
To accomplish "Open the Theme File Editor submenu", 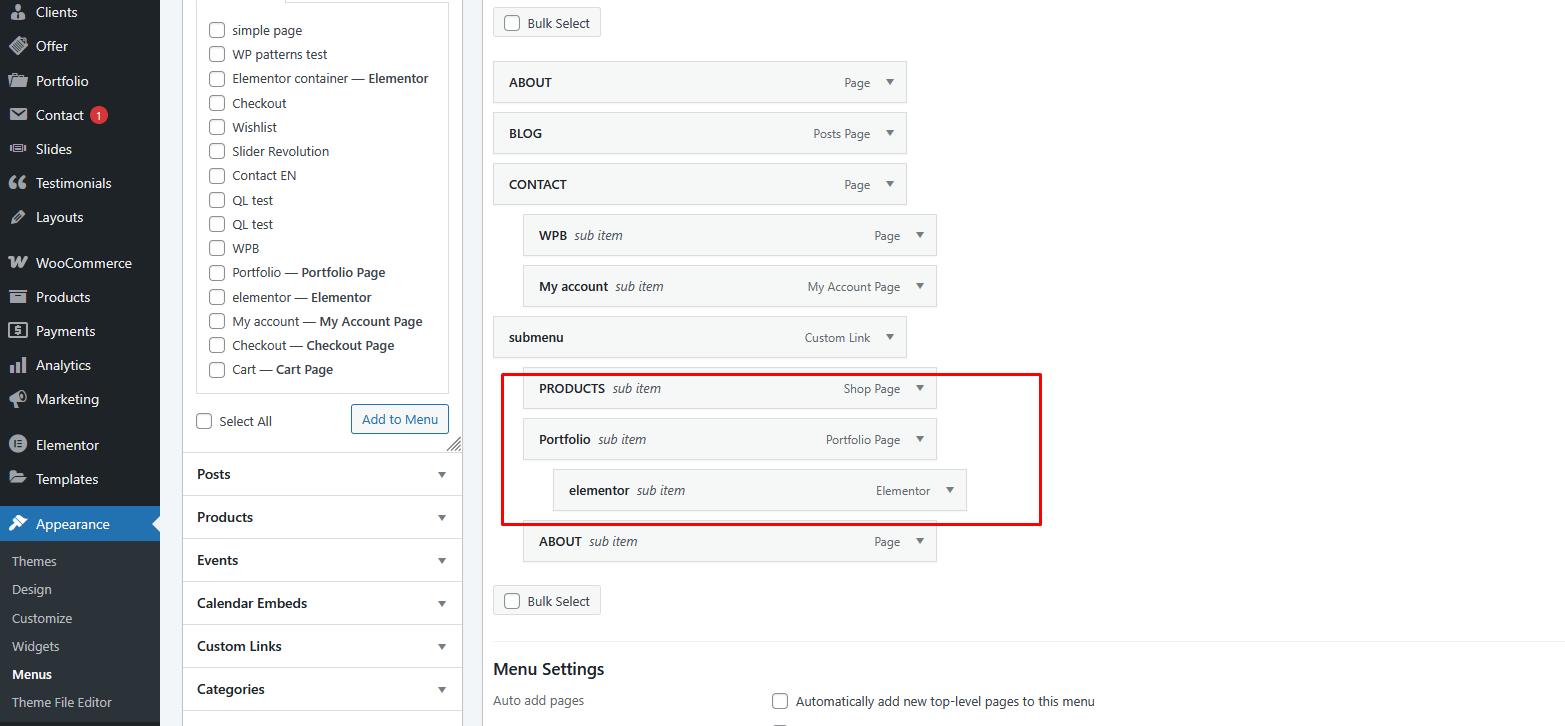I will pyautogui.click(x=62, y=702).
